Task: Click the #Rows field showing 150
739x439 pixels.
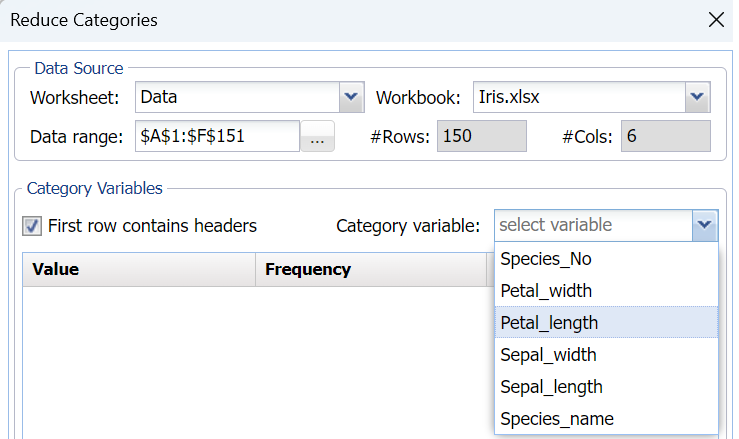Action: (x=481, y=137)
